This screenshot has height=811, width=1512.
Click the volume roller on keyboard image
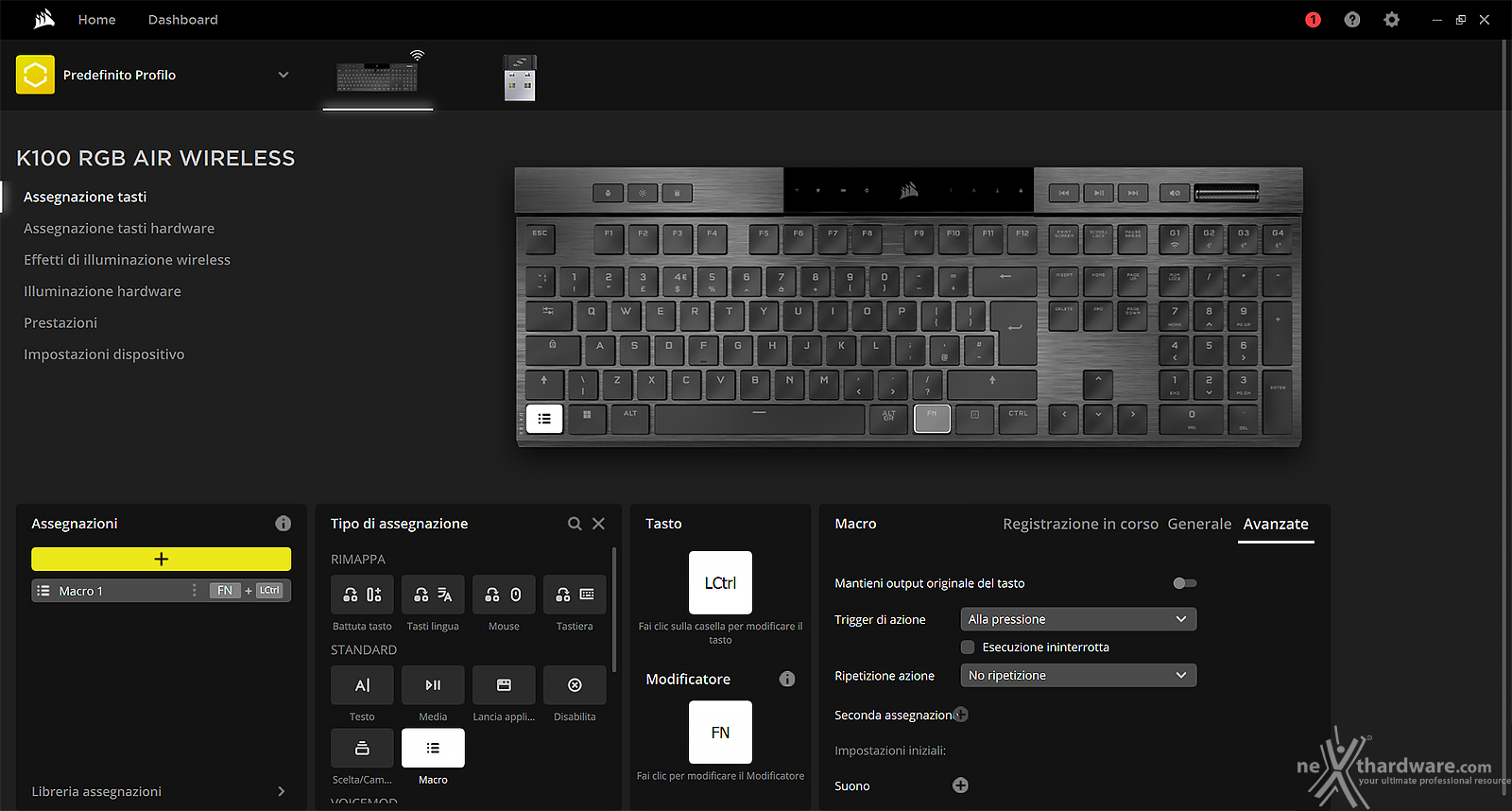click(1227, 194)
